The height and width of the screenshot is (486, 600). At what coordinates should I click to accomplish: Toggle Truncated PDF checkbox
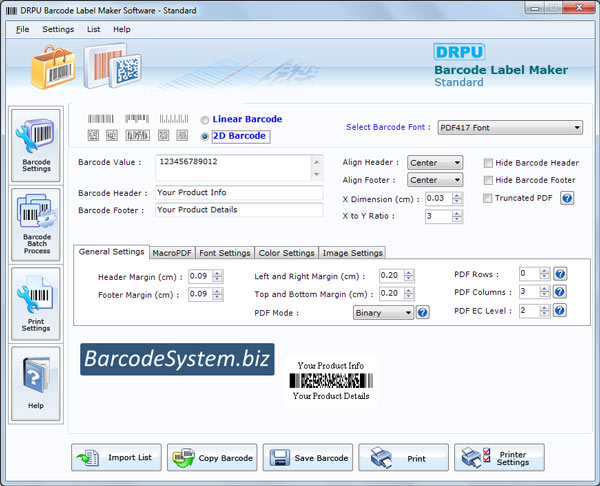pyautogui.click(x=488, y=198)
